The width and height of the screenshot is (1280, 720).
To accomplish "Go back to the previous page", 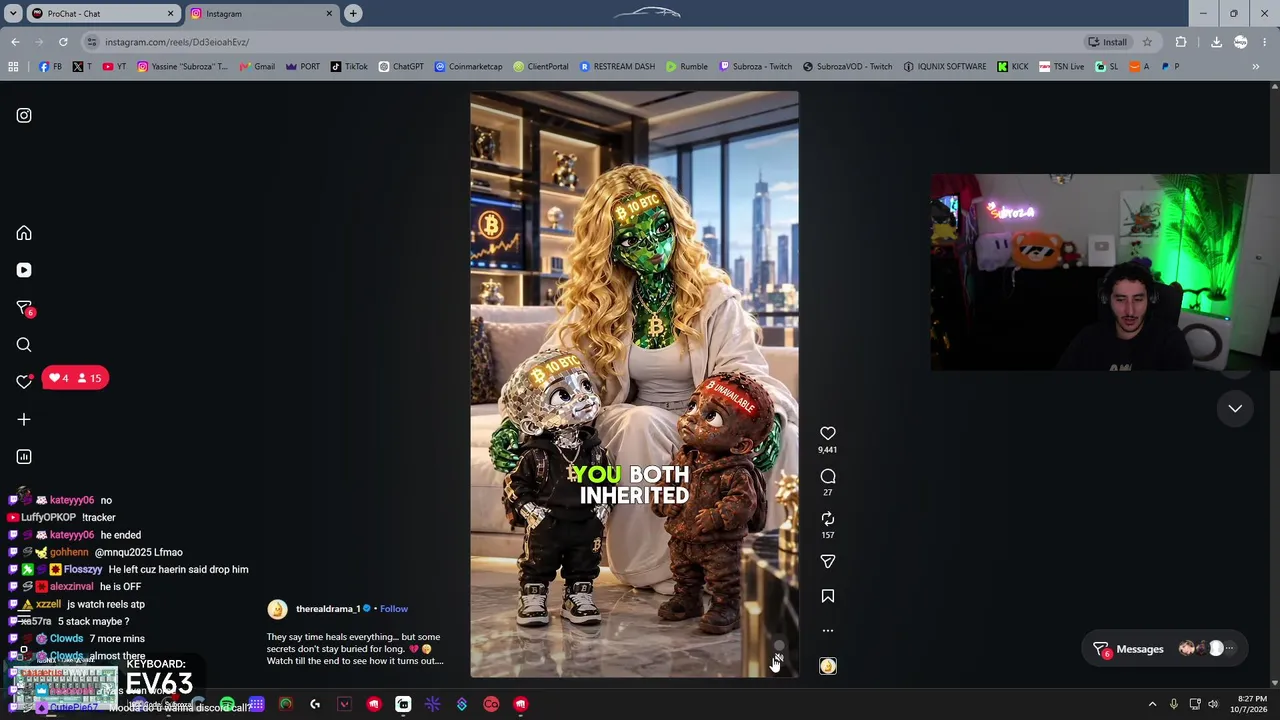I will [15, 42].
